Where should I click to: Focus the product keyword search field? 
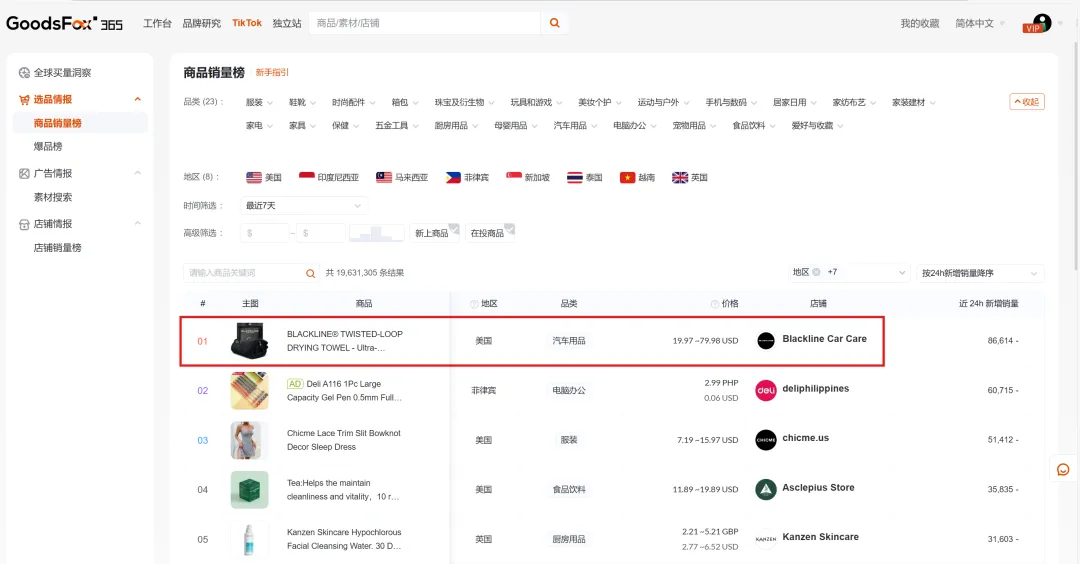[x=244, y=273]
